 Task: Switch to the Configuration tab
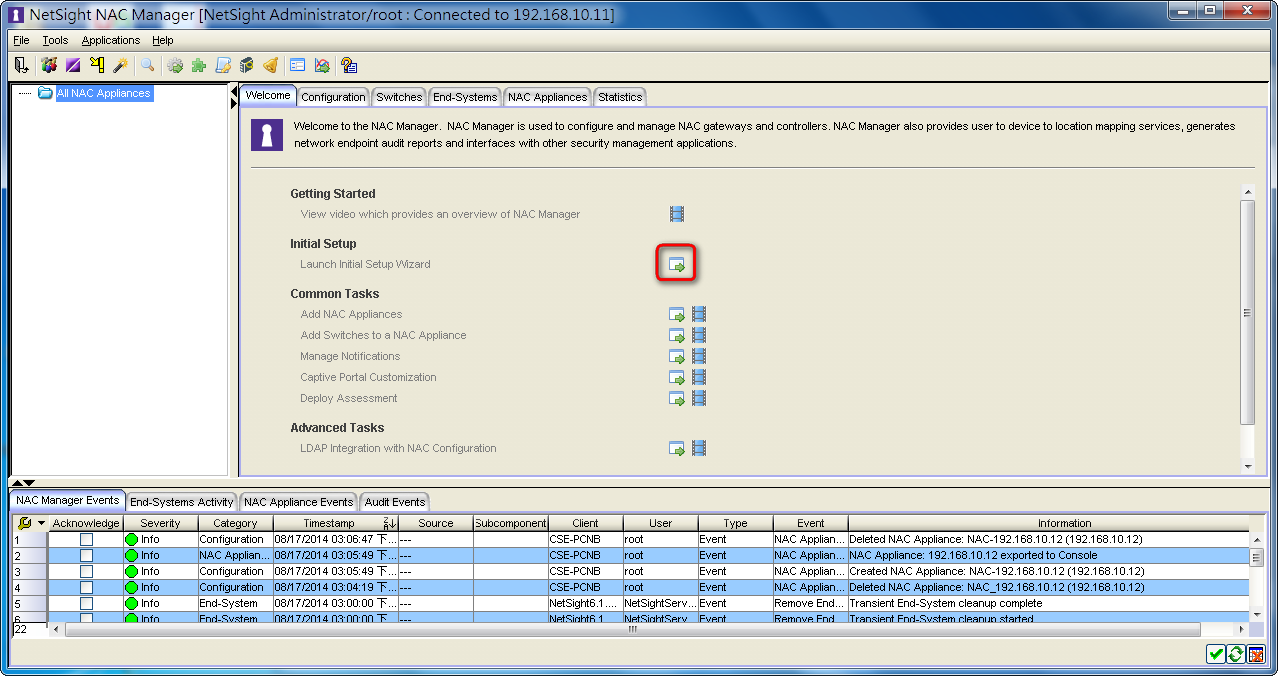pos(333,97)
